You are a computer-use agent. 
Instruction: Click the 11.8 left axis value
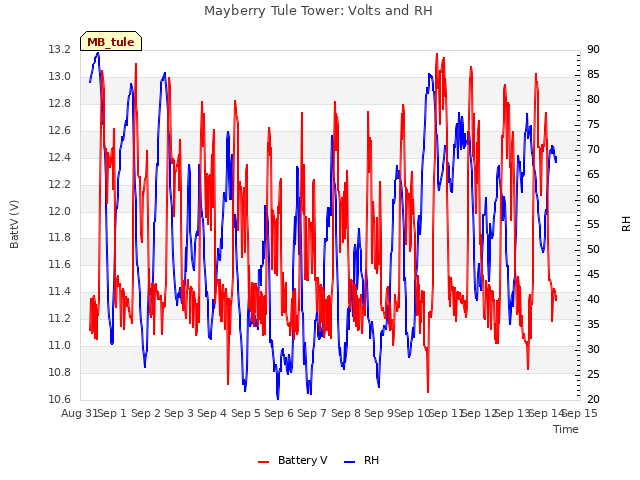tap(60, 238)
